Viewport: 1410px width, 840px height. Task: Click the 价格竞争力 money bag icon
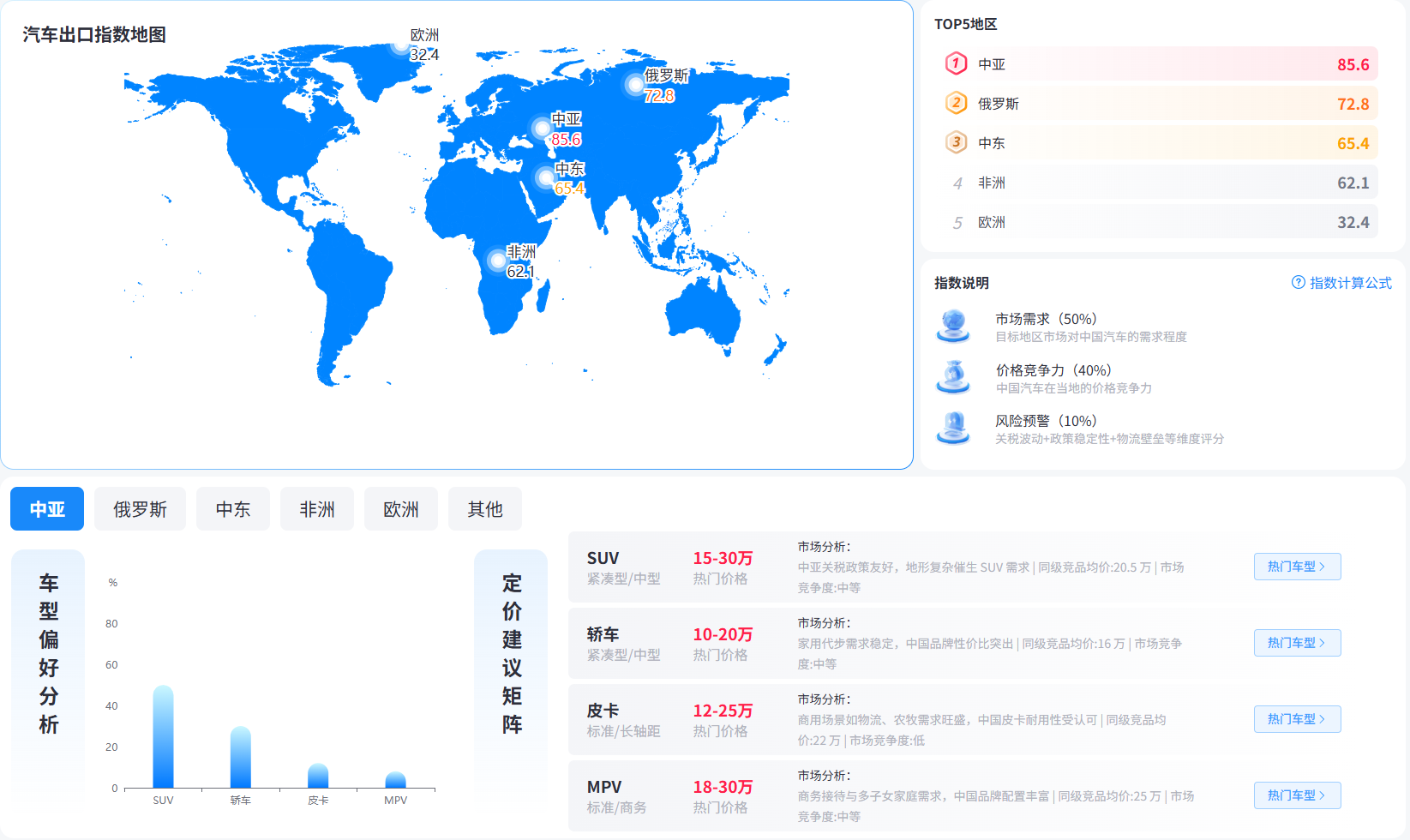point(953,378)
